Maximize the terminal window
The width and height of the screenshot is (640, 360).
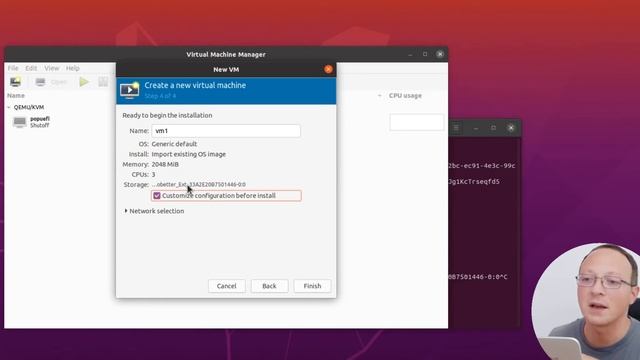click(493, 128)
